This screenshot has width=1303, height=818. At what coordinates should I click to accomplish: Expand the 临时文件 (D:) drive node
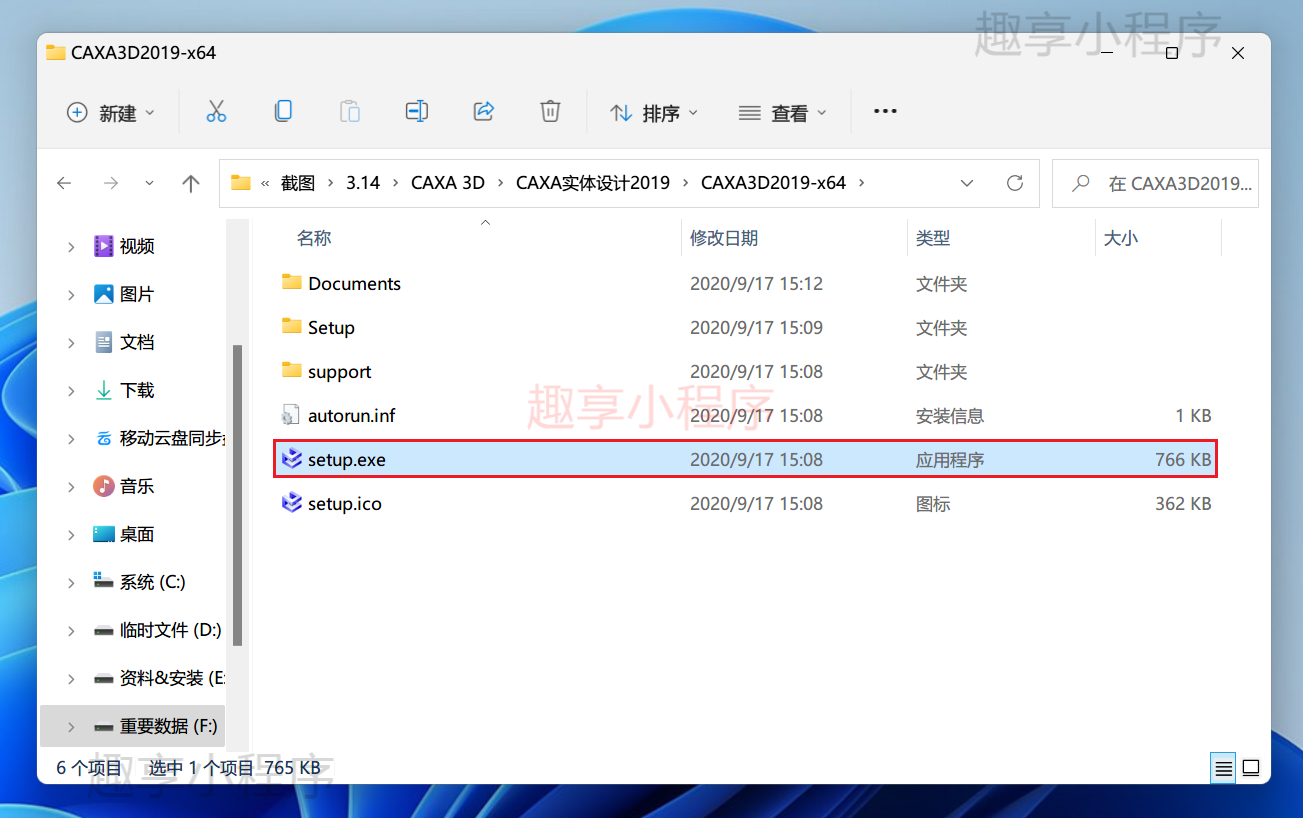(x=71, y=630)
